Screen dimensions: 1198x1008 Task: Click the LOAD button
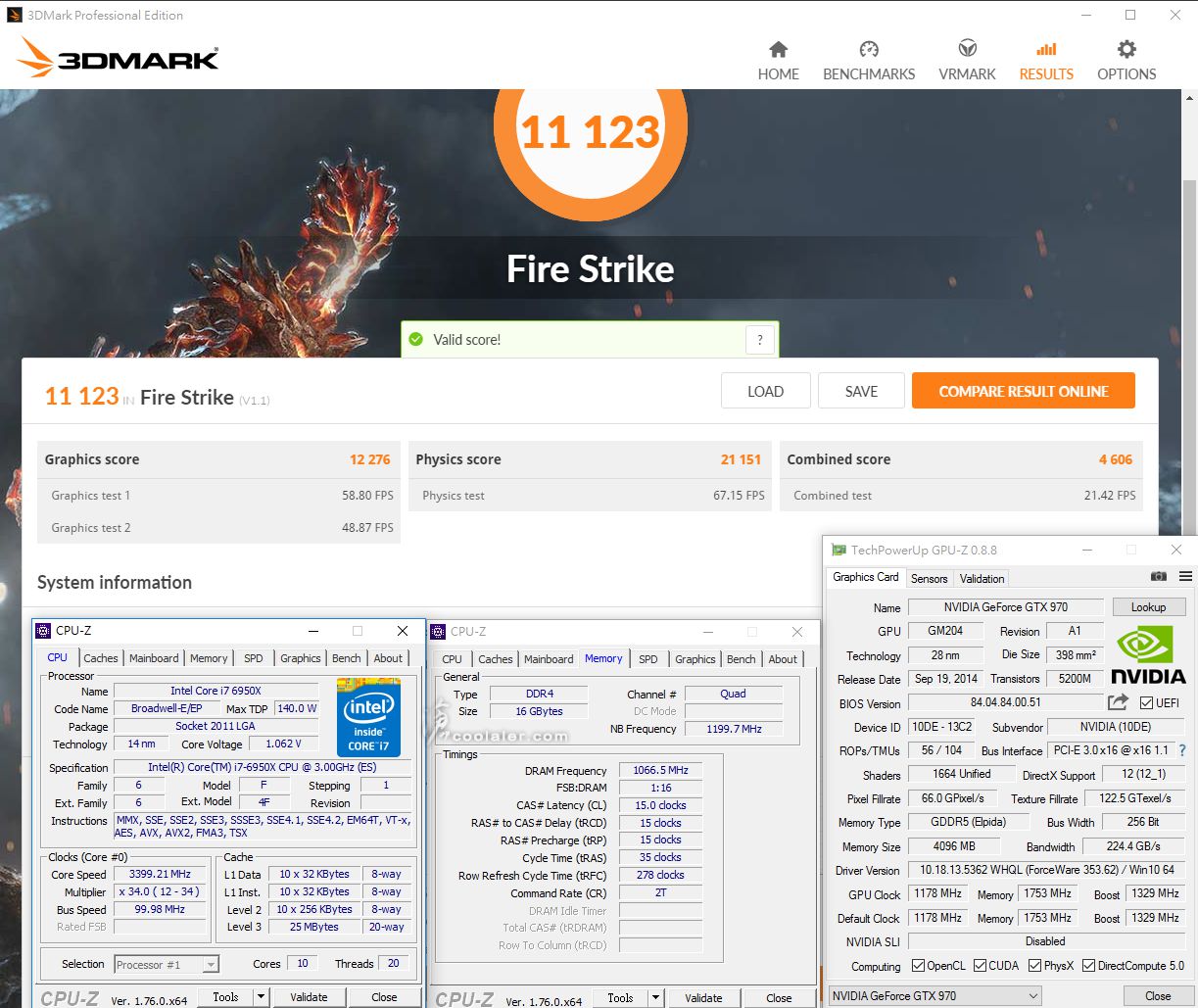pyautogui.click(x=766, y=391)
